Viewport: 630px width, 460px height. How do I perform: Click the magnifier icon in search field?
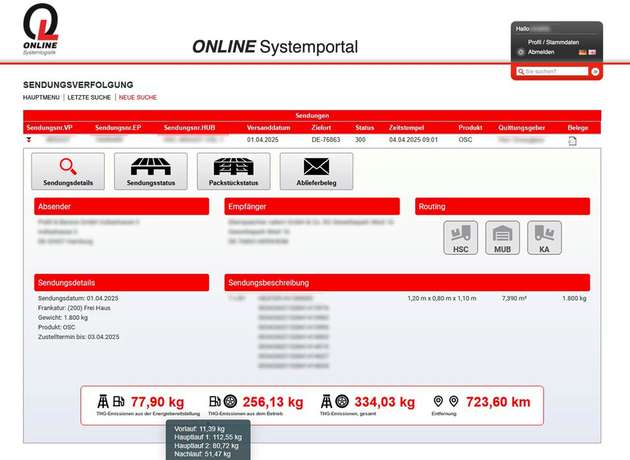pyautogui.click(x=521, y=72)
